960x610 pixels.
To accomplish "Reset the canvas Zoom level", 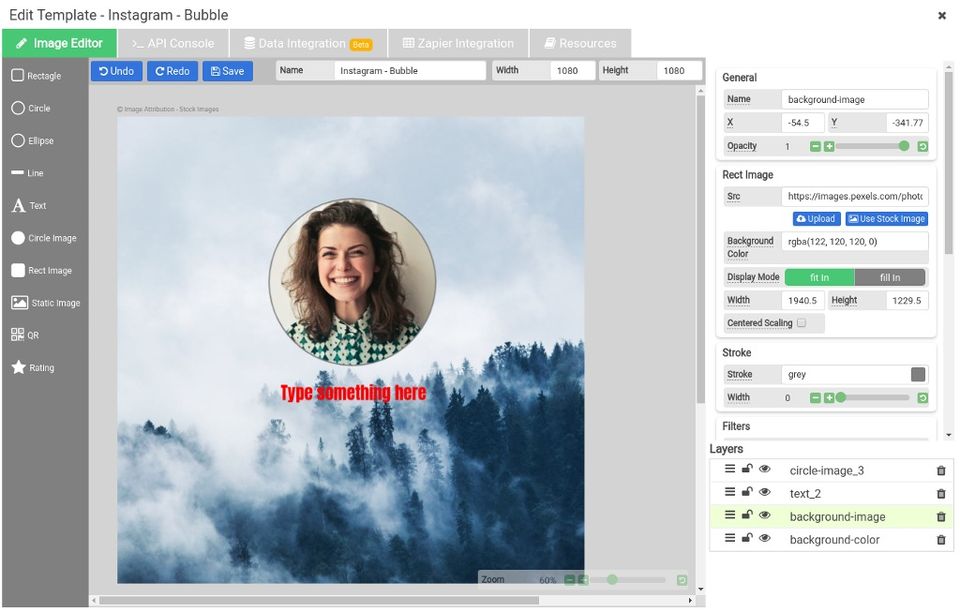I will (681, 580).
